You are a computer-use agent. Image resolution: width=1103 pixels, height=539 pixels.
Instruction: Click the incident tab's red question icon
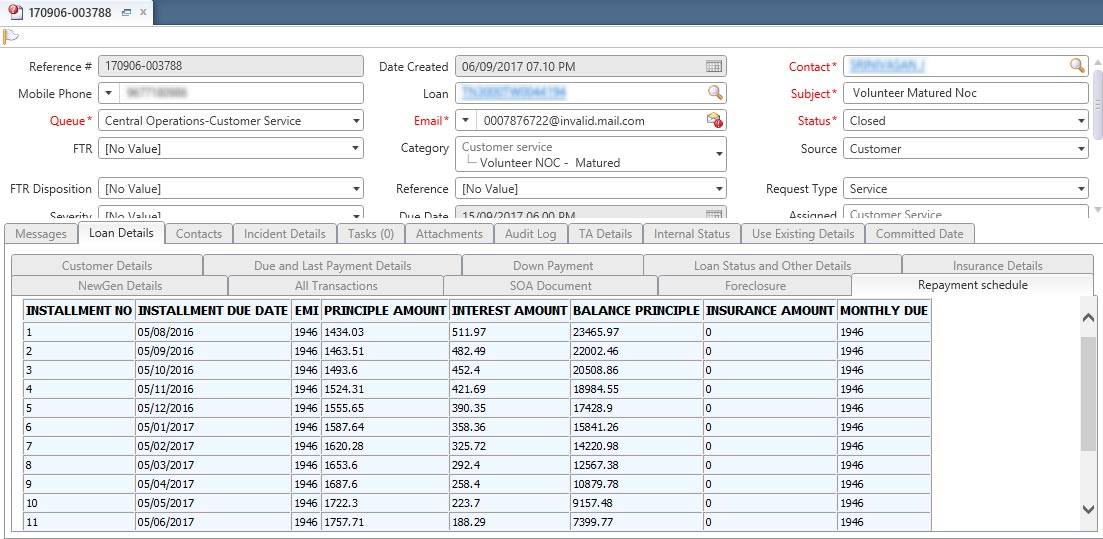pyautogui.click(x=15, y=12)
